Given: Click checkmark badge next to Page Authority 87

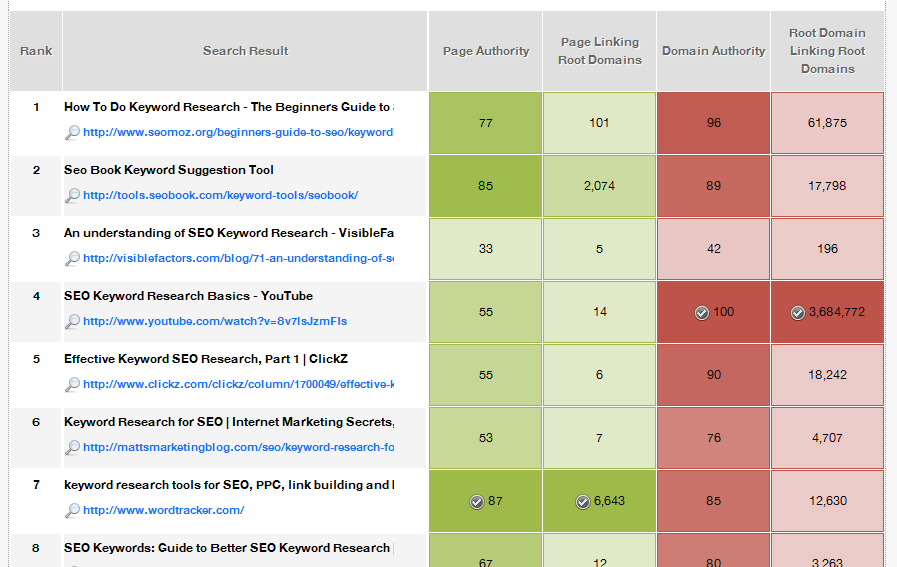Looking at the screenshot, I should (x=477, y=502).
